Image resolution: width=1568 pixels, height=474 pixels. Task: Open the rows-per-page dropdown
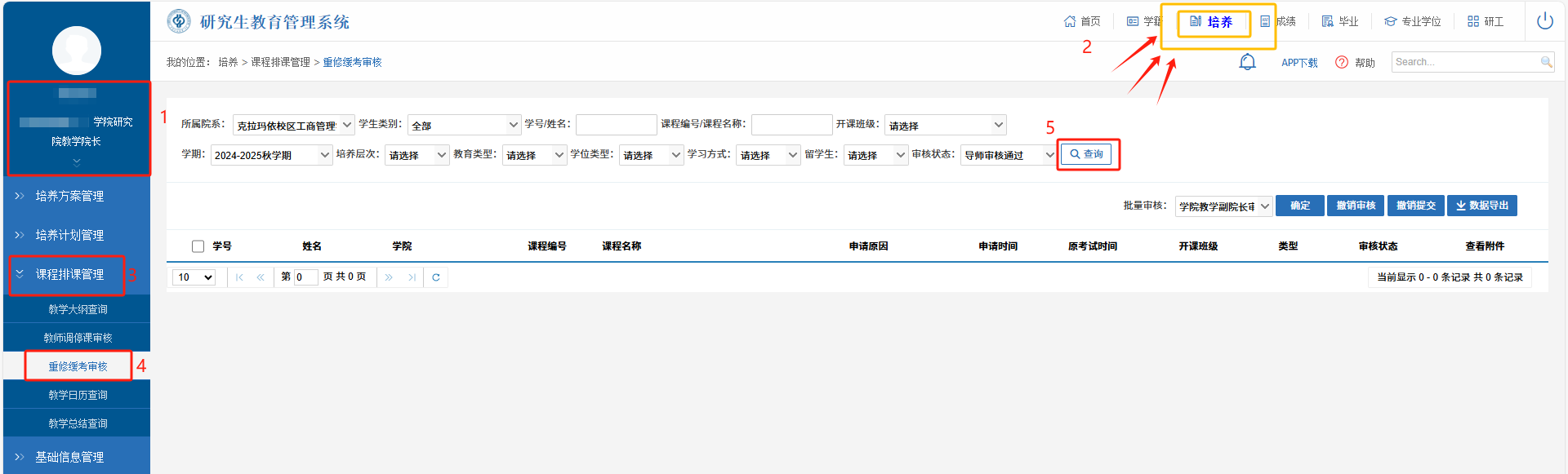(x=195, y=277)
